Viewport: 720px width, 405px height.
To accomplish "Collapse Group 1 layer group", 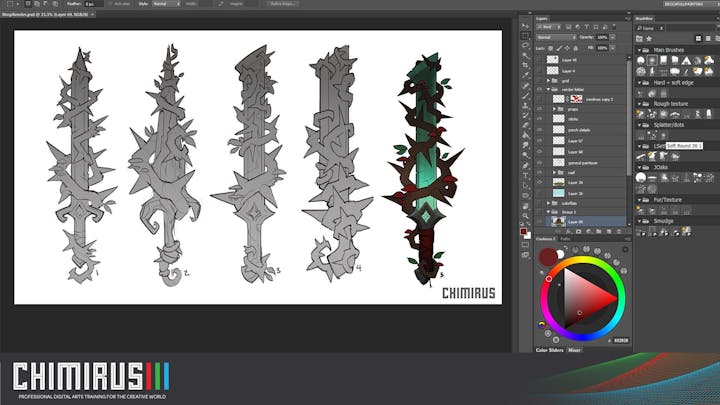I will click(x=548, y=212).
